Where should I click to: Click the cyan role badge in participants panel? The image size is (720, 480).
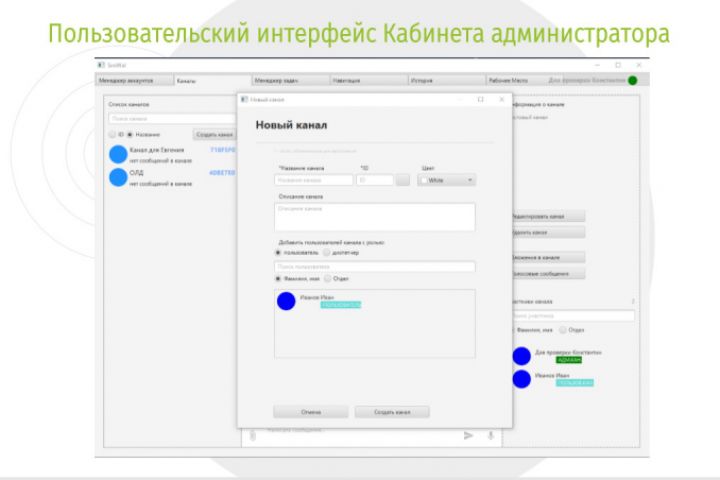tap(574, 383)
